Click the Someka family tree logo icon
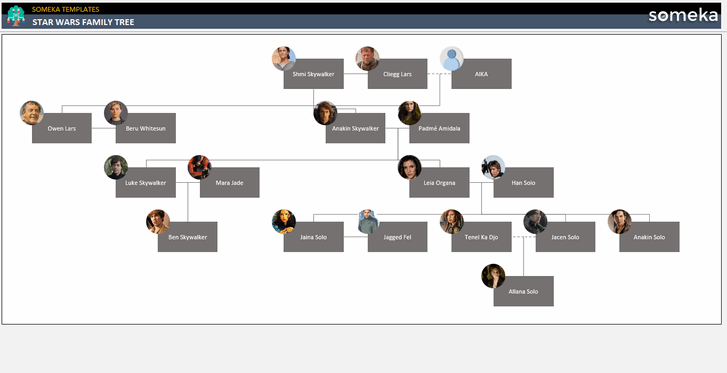The height and width of the screenshot is (373, 727). (16, 15)
